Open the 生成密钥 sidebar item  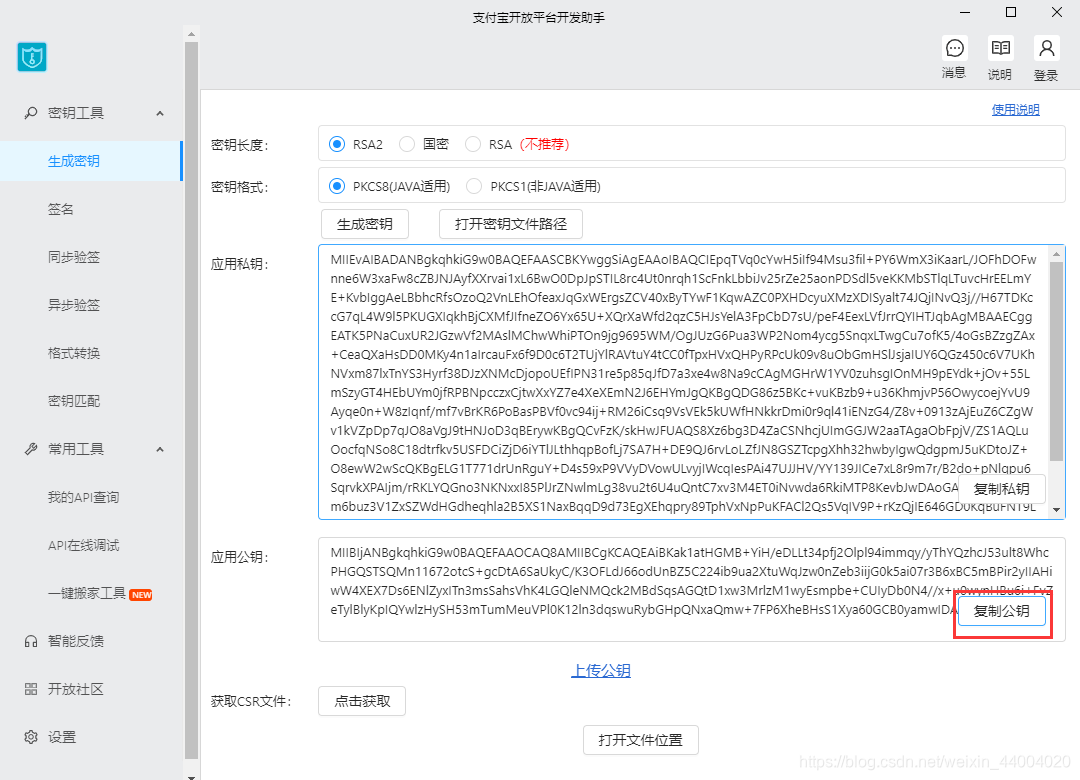coord(91,161)
